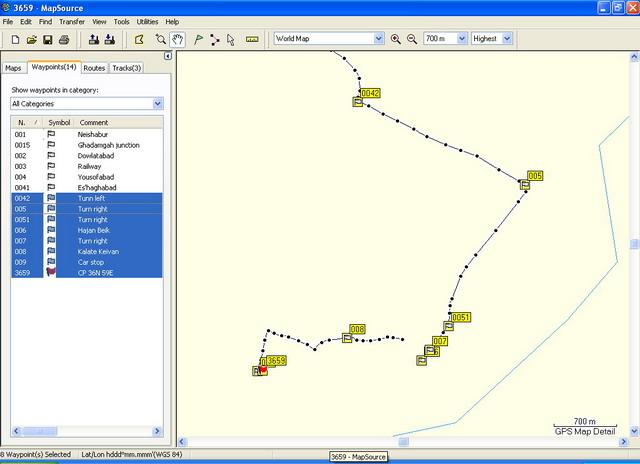Open the All Categories dropdown
The height and width of the screenshot is (464, 640).
coord(158,104)
